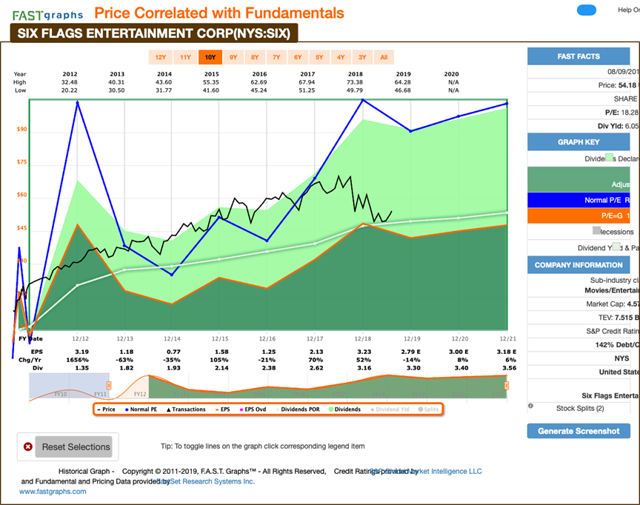This screenshot has height=505, width=640.
Task: Choose the 5Y time range
Action: point(320,57)
